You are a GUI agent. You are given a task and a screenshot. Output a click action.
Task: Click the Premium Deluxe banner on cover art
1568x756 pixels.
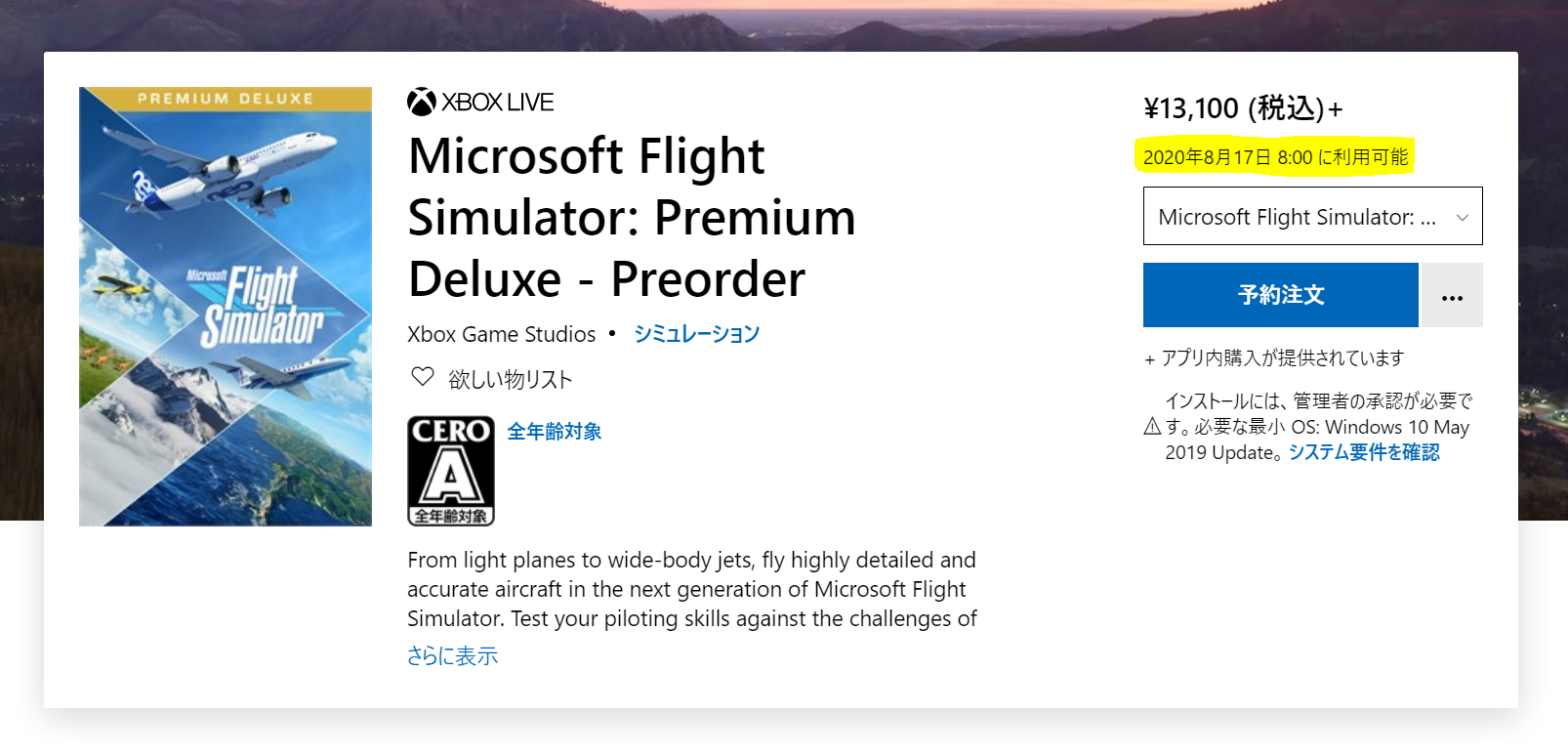[x=225, y=98]
